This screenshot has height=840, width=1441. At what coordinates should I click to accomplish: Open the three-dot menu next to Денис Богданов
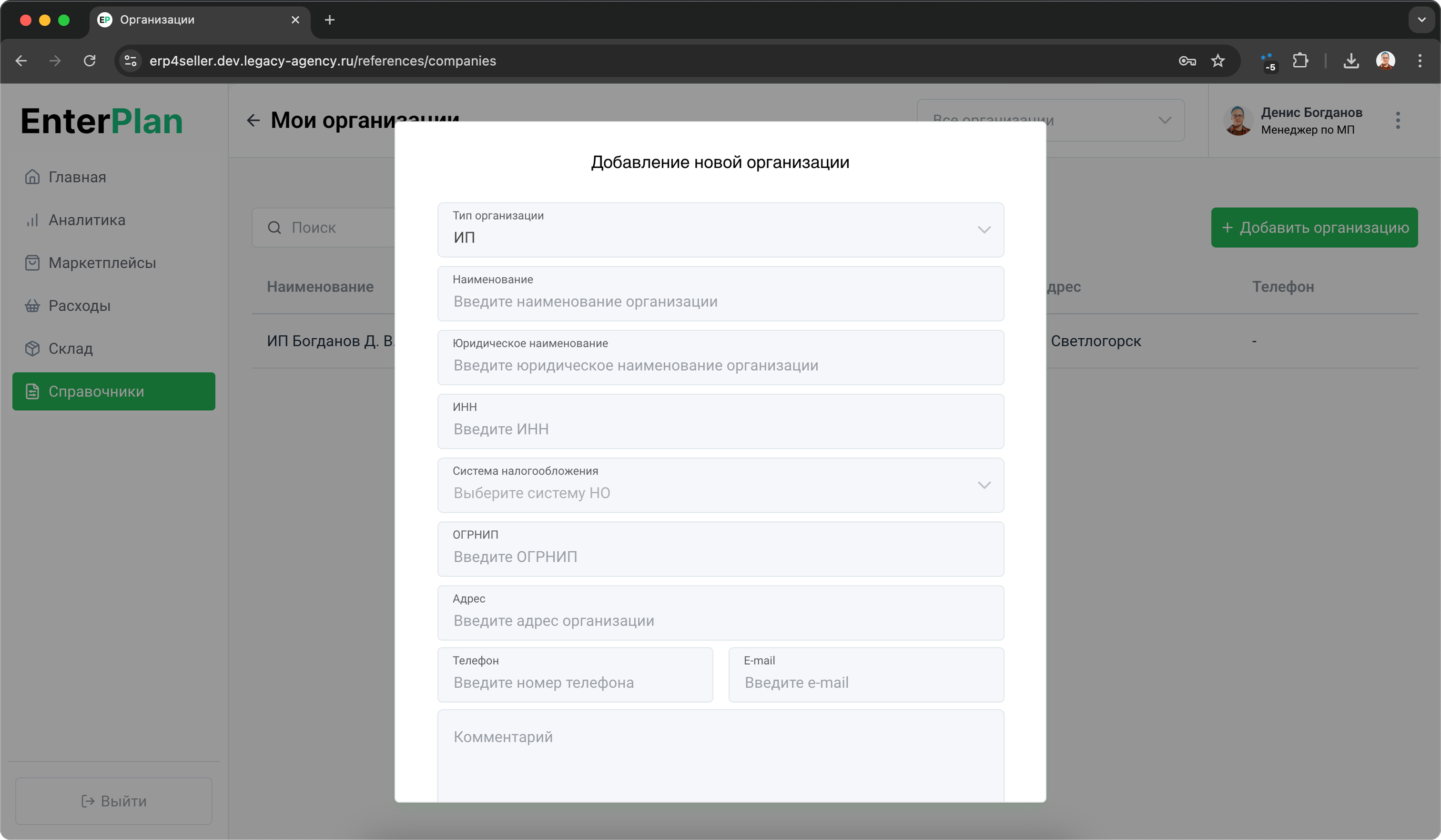click(1398, 120)
